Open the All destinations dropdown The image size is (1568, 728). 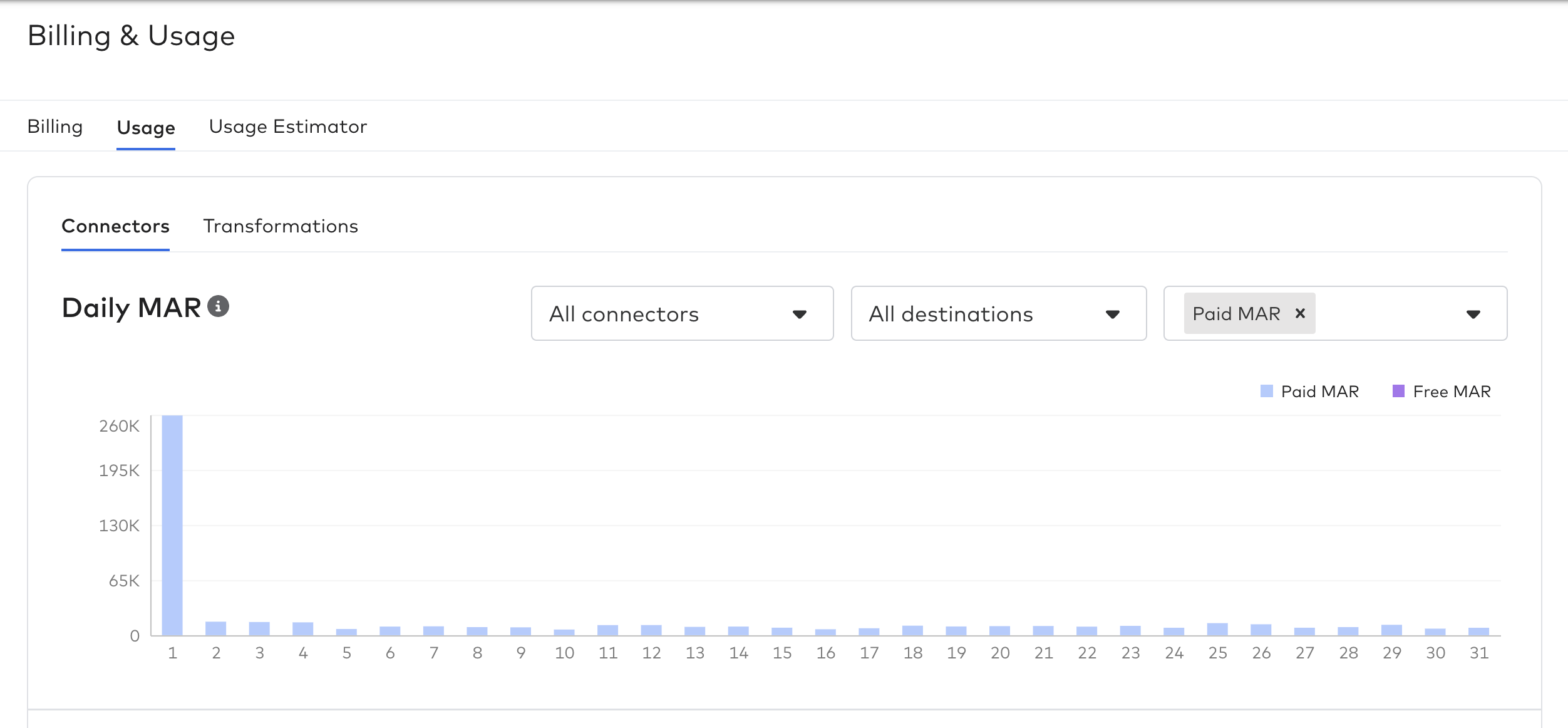pos(998,313)
